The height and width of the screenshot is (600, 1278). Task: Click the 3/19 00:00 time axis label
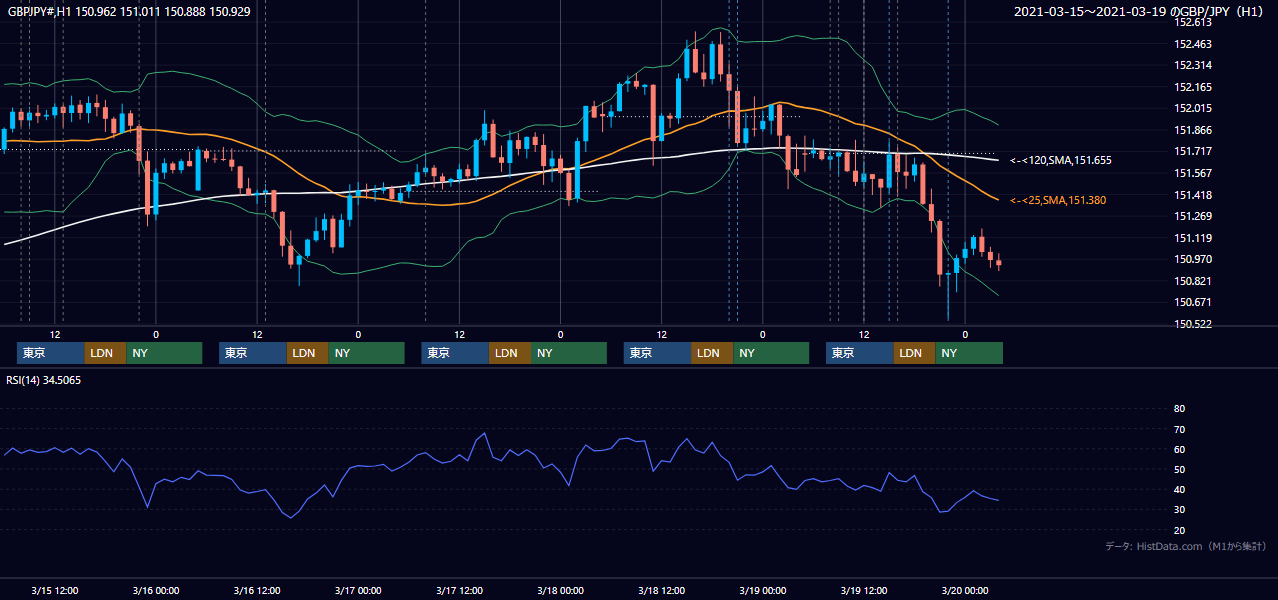[762, 589]
